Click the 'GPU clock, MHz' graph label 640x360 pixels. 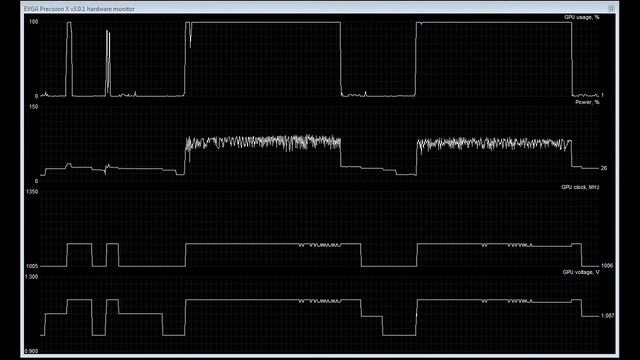pyautogui.click(x=580, y=187)
